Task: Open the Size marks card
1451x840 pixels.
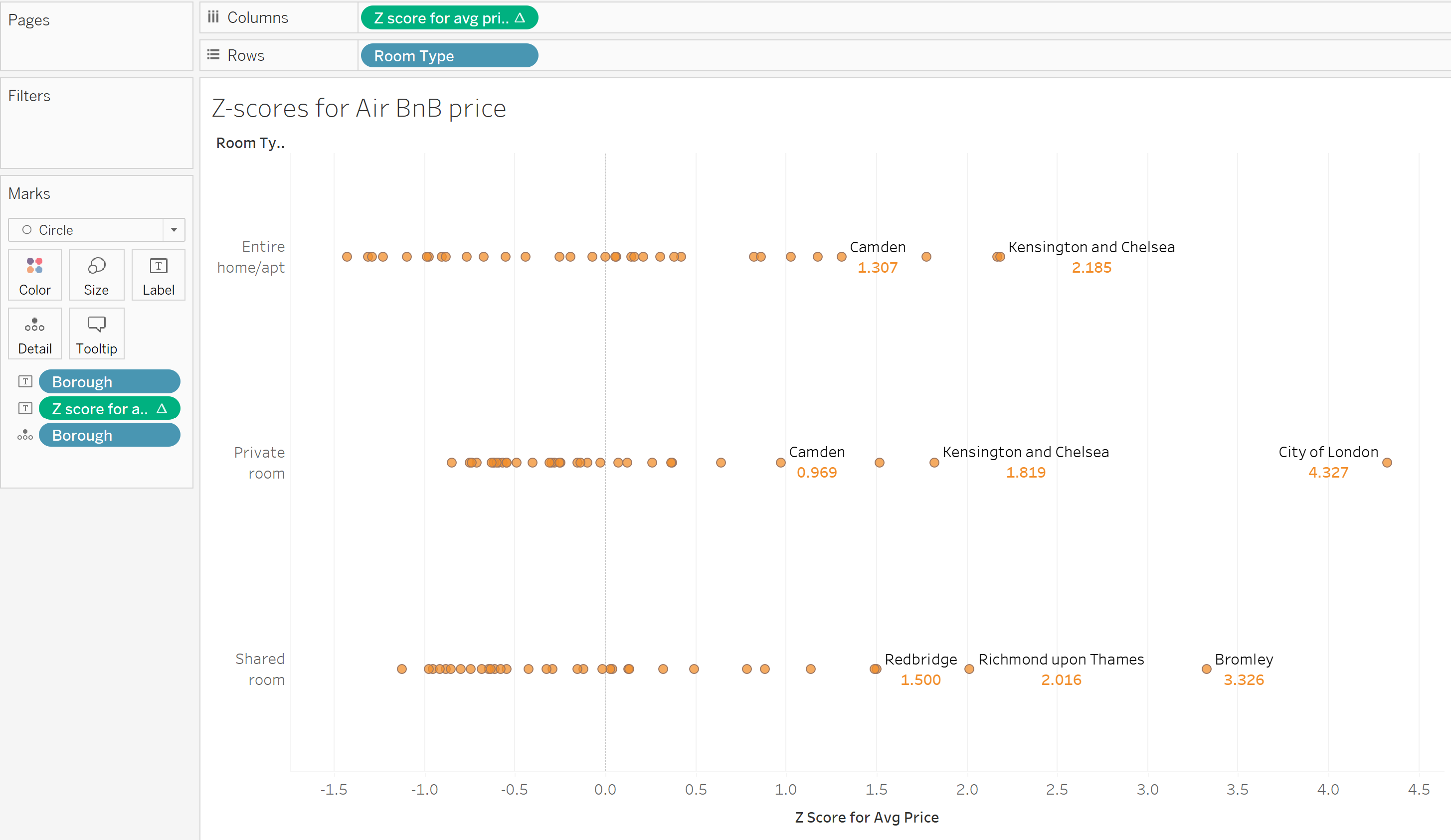Action: (x=96, y=275)
